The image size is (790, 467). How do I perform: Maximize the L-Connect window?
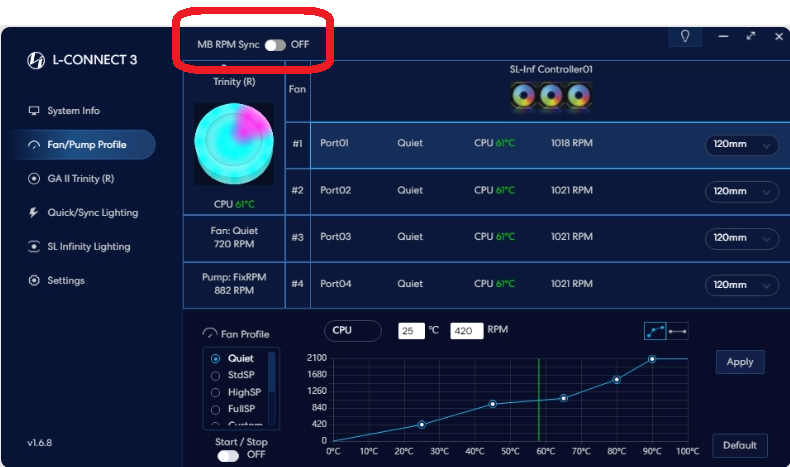tap(751, 36)
